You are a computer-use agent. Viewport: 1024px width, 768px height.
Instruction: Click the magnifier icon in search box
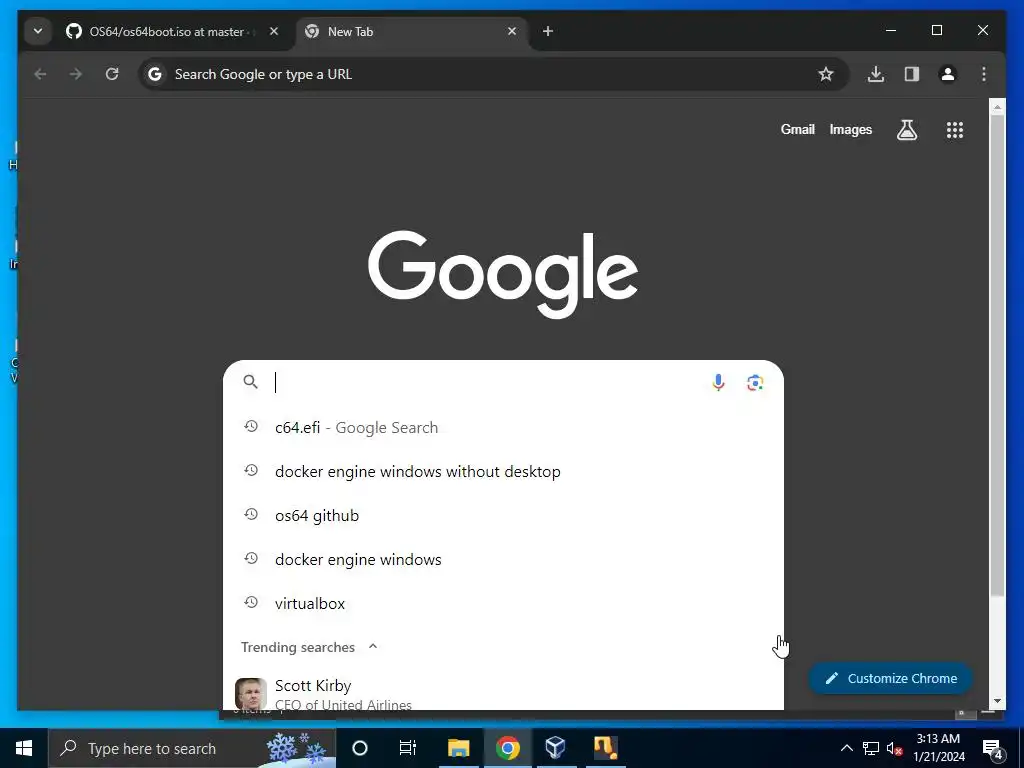[x=251, y=382]
